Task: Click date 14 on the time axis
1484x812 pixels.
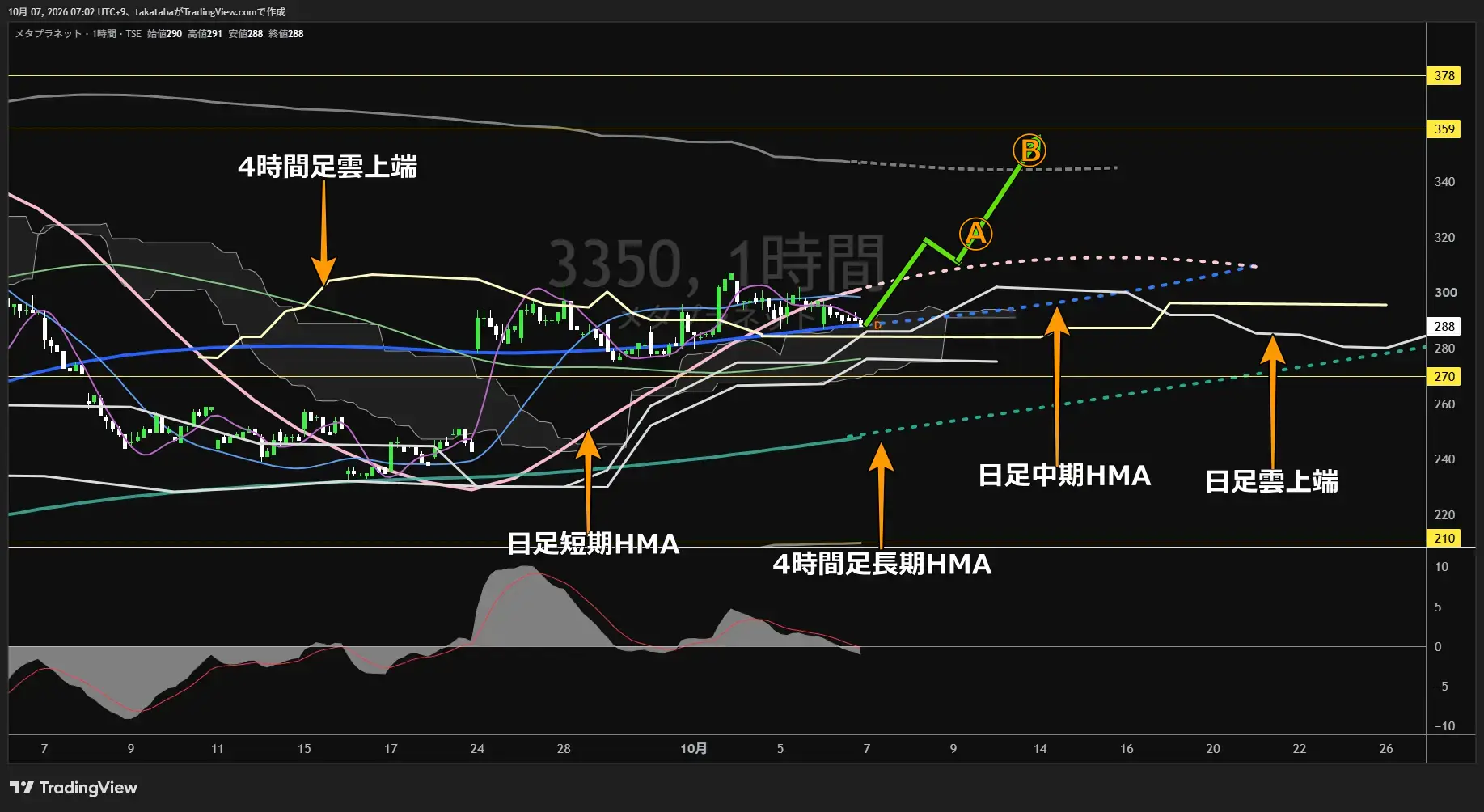Action: (x=1040, y=749)
